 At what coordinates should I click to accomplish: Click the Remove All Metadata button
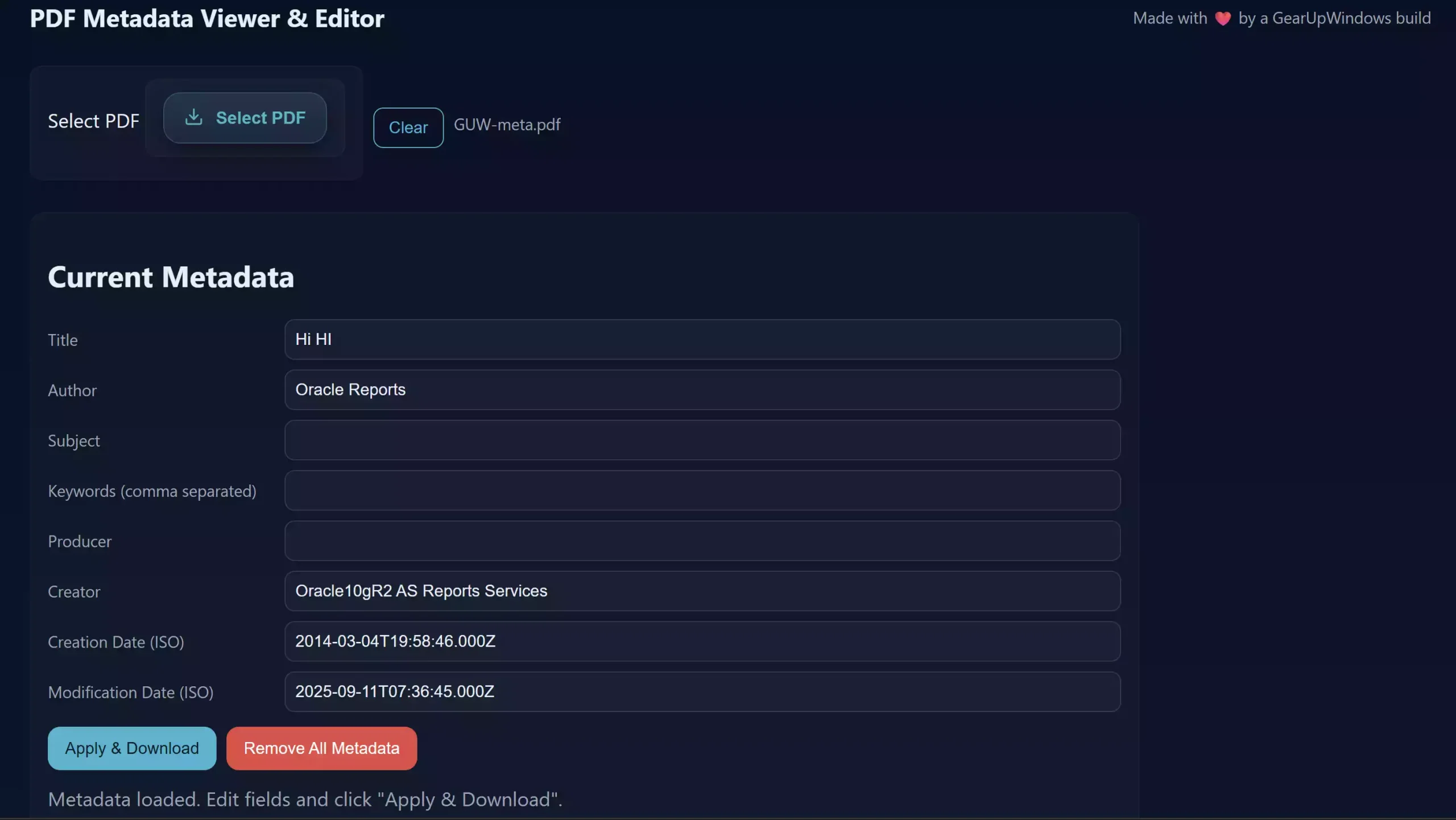tap(321, 748)
